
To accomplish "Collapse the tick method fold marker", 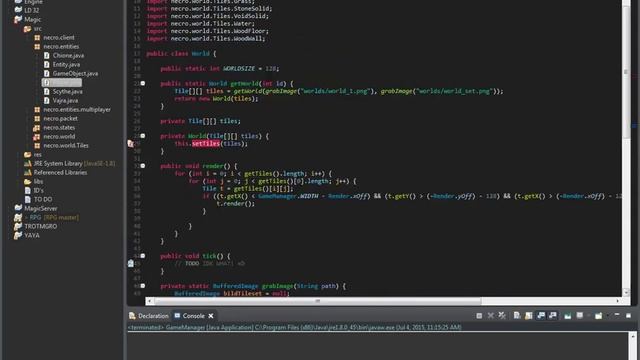I will click(142, 256).
